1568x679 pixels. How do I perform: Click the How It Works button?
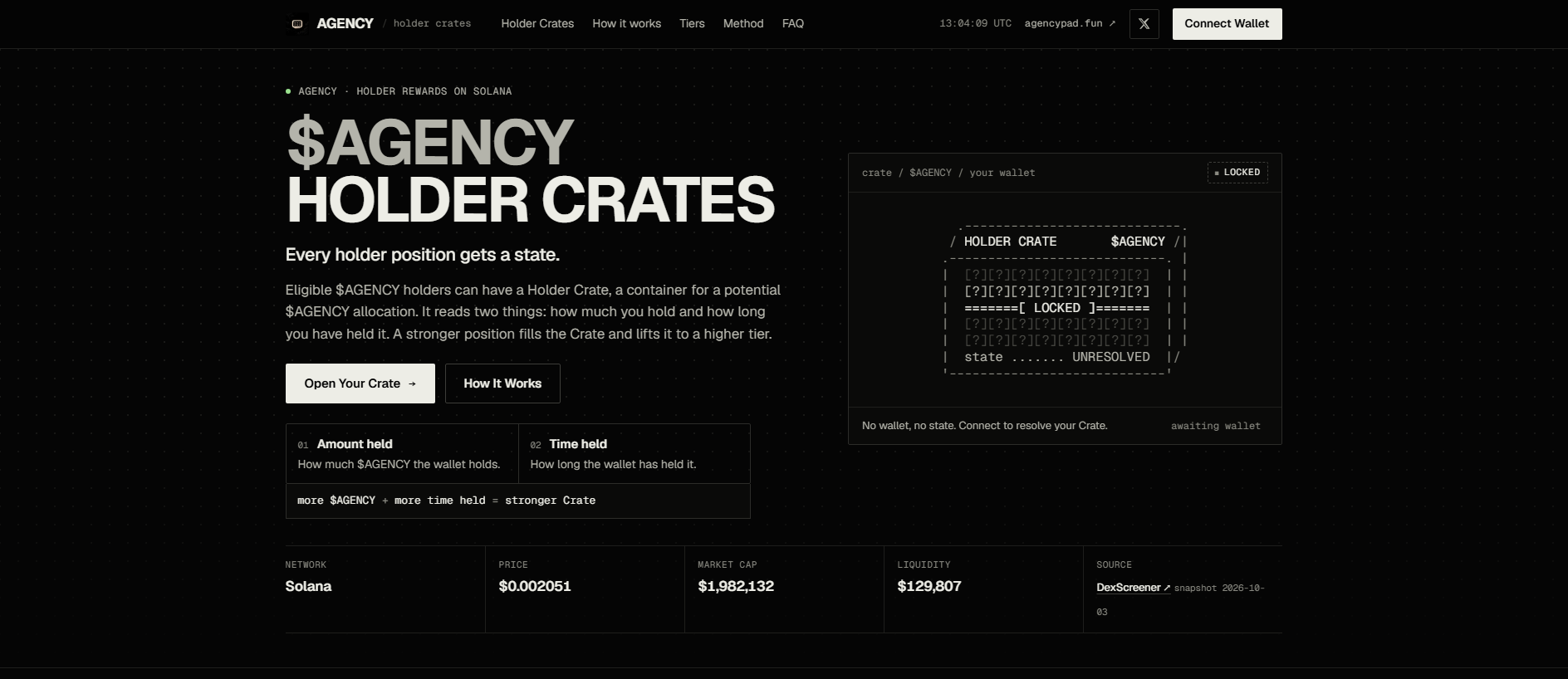pyautogui.click(x=502, y=383)
